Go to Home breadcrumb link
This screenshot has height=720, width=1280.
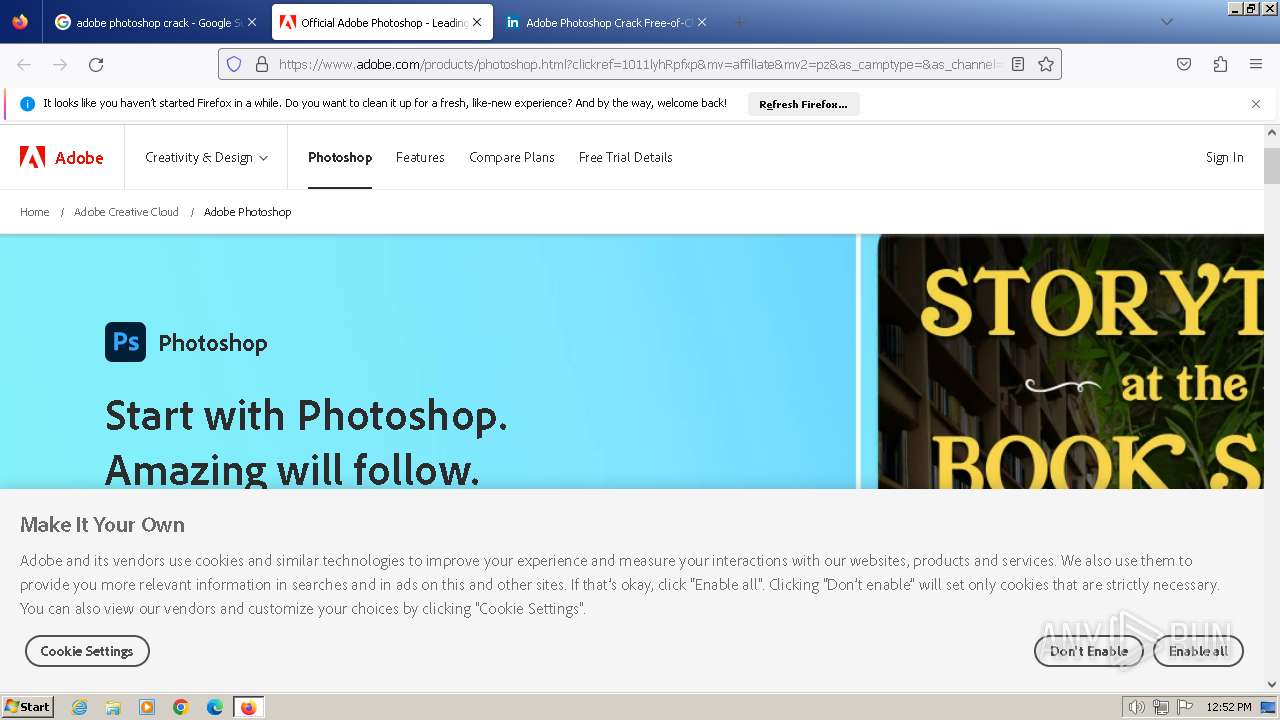pos(35,212)
